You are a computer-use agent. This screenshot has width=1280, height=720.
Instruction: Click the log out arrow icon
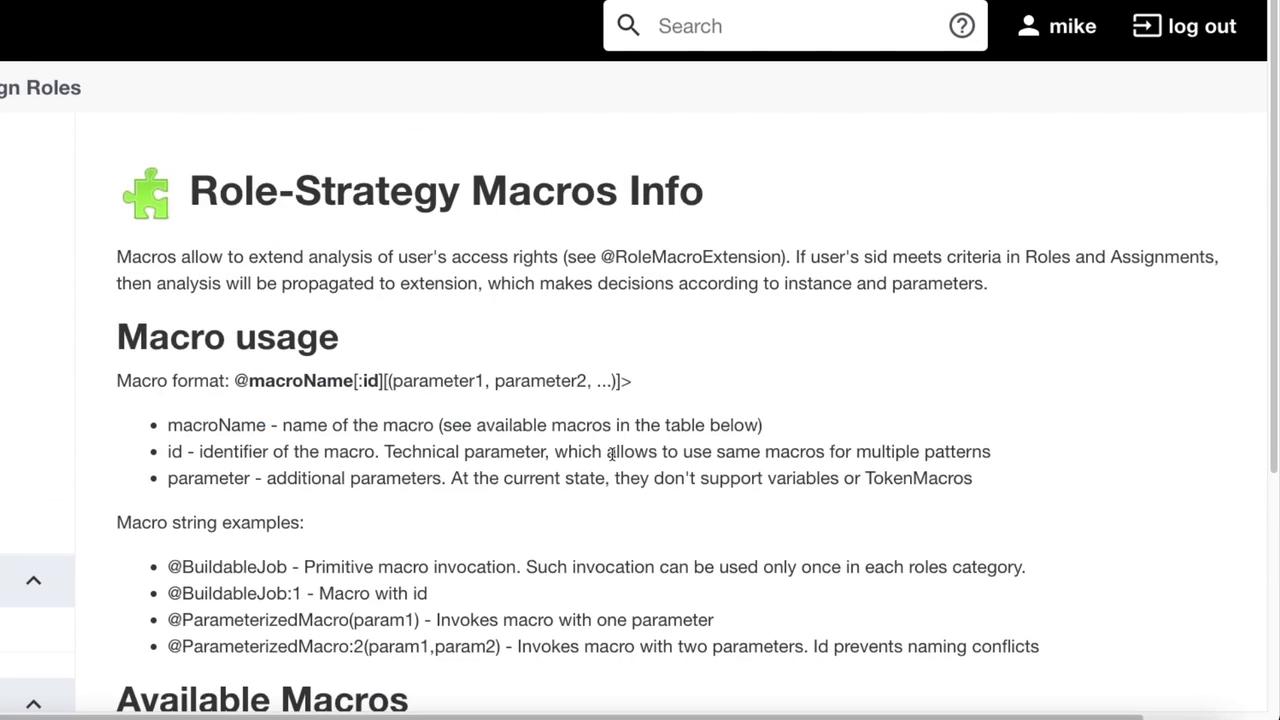click(1146, 26)
